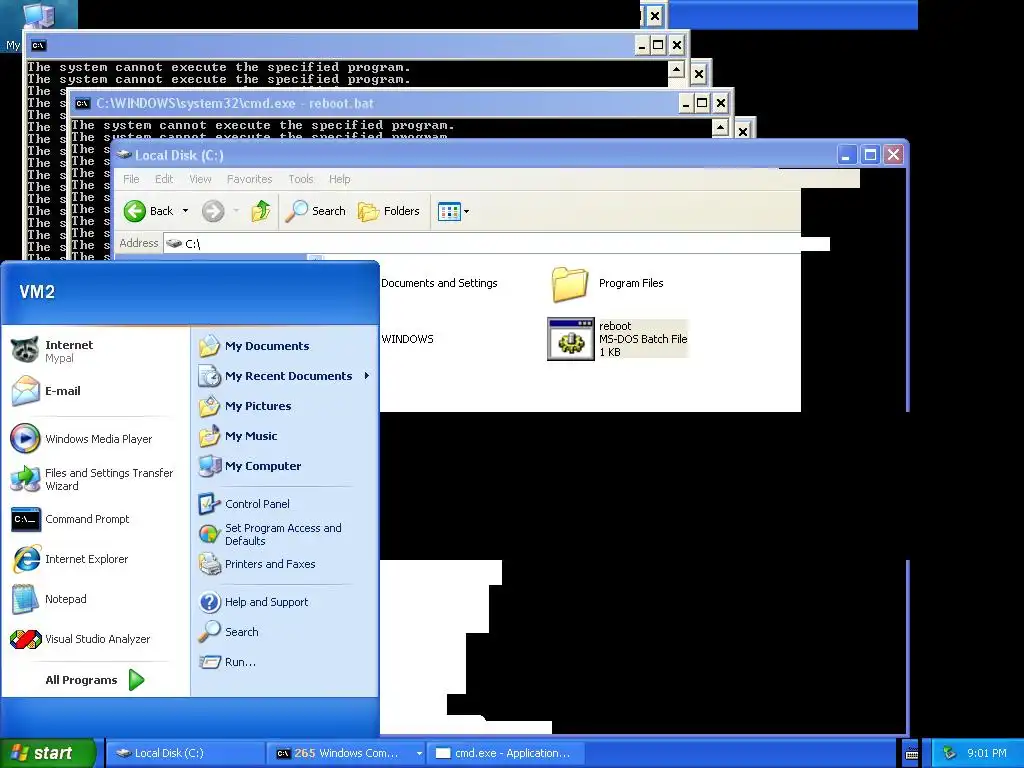
Task: Click the Forward arrow in Explorer toolbar
Action: pos(213,211)
